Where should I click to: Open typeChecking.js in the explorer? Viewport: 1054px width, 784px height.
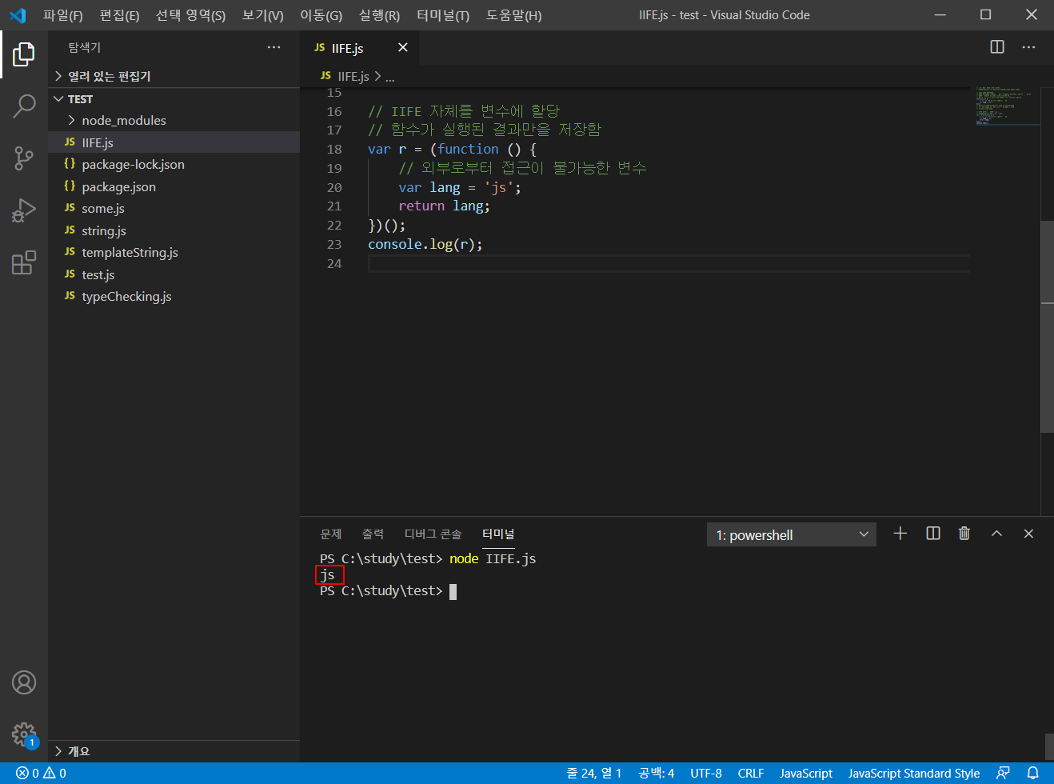click(x=174, y=297)
